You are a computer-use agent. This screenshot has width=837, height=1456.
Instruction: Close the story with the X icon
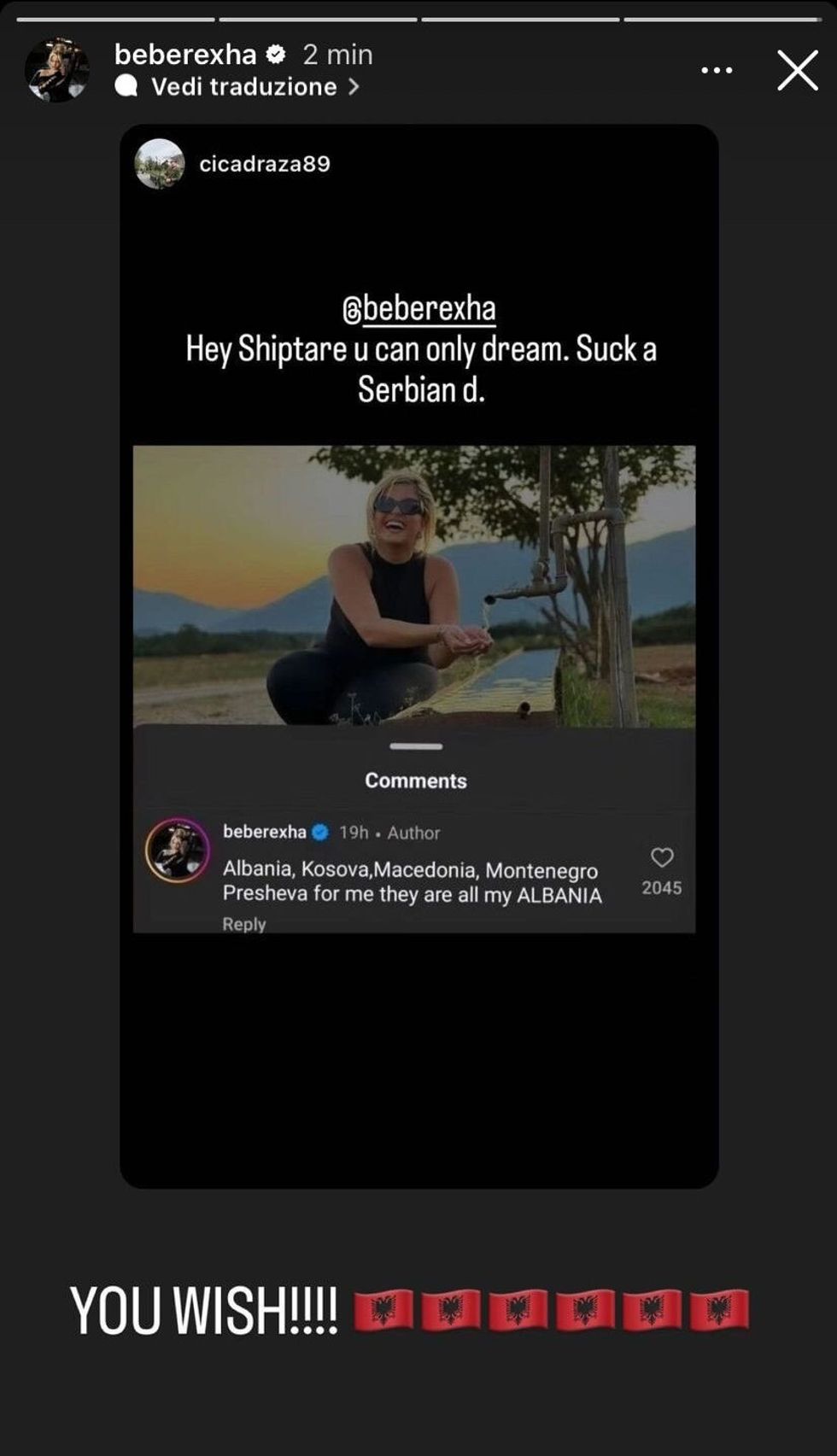[798, 71]
